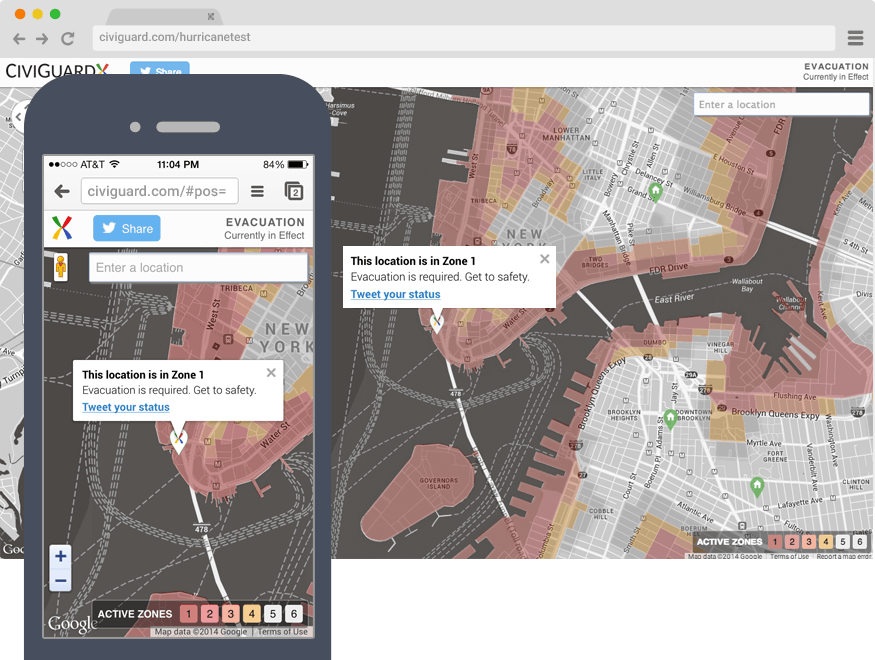The height and width of the screenshot is (660, 875).
Task: Select zone 5 swatch in desktop legend
Action: pyautogui.click(x=843, y=541)
